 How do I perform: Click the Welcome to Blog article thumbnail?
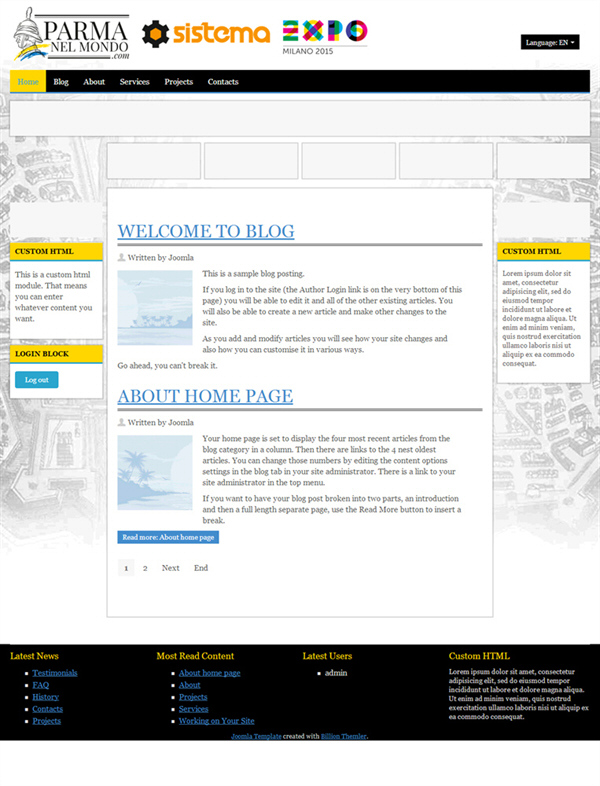click(x=154, y=308)
